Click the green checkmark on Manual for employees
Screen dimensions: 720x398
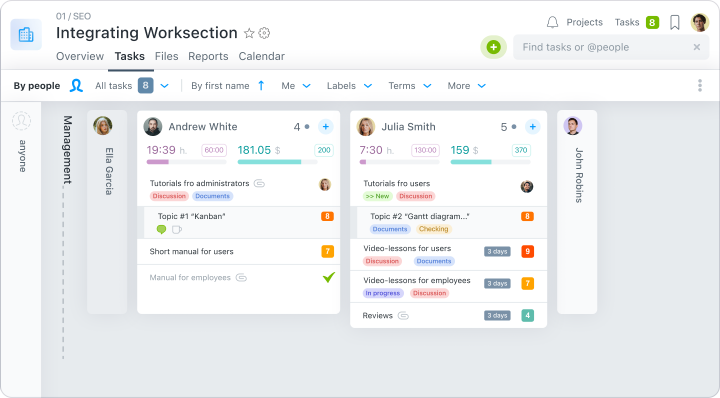[329, 277]
